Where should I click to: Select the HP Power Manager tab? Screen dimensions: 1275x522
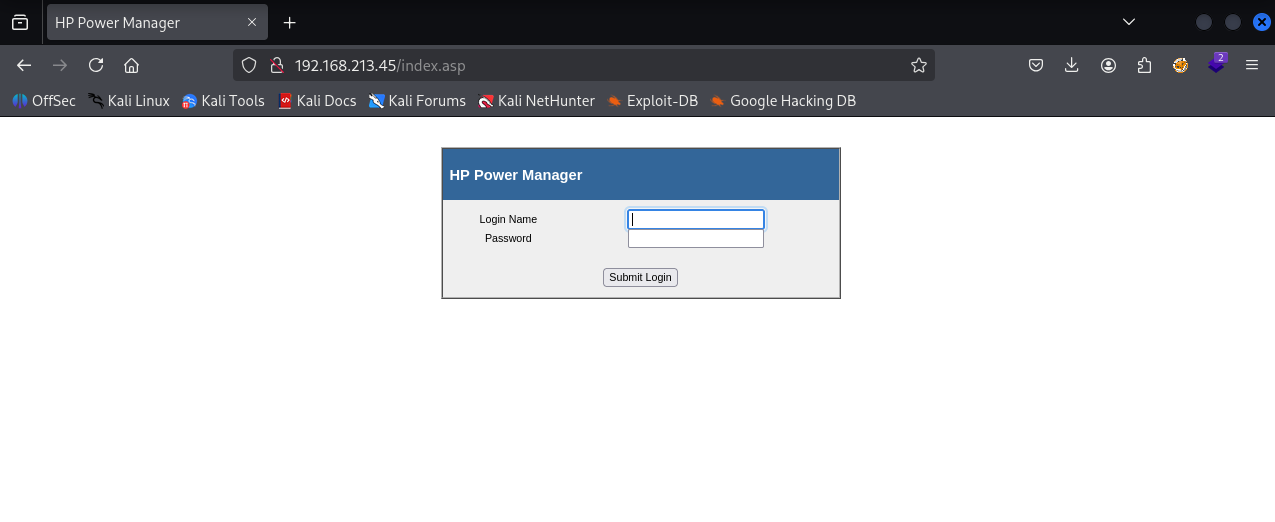click(x=140, y=22)
